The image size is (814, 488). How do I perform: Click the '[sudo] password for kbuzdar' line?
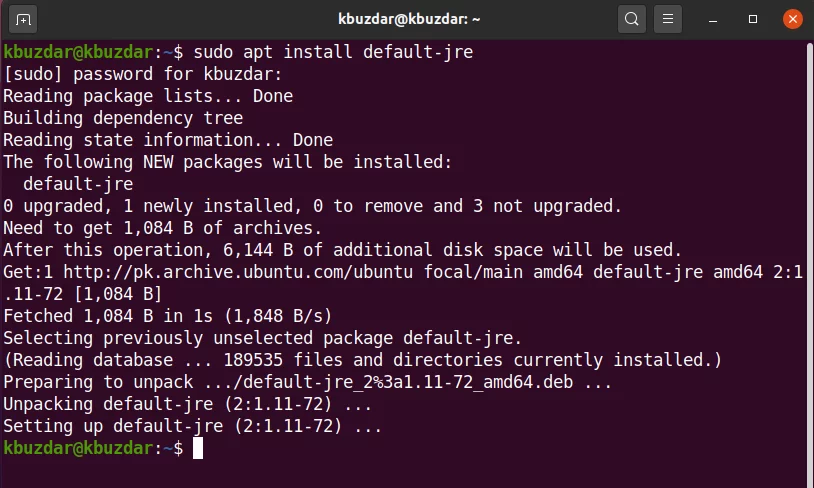(x=143, y=74)
